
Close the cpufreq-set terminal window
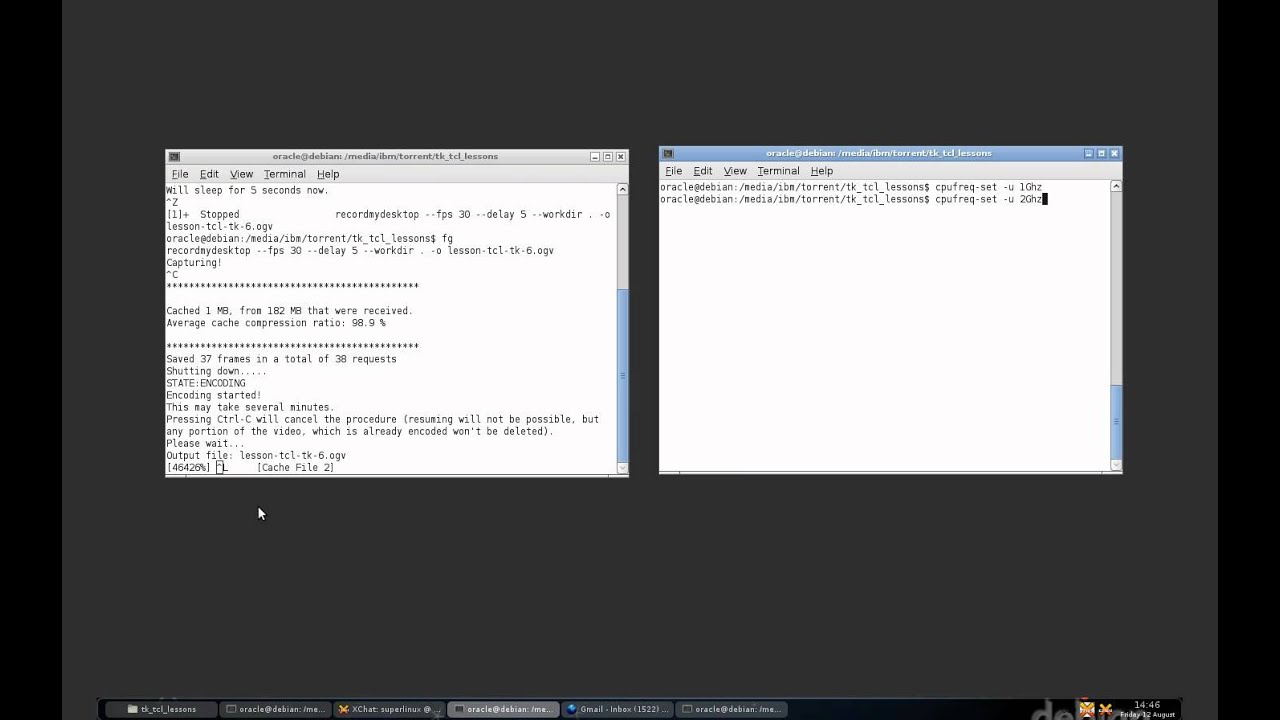point(1114,154)
